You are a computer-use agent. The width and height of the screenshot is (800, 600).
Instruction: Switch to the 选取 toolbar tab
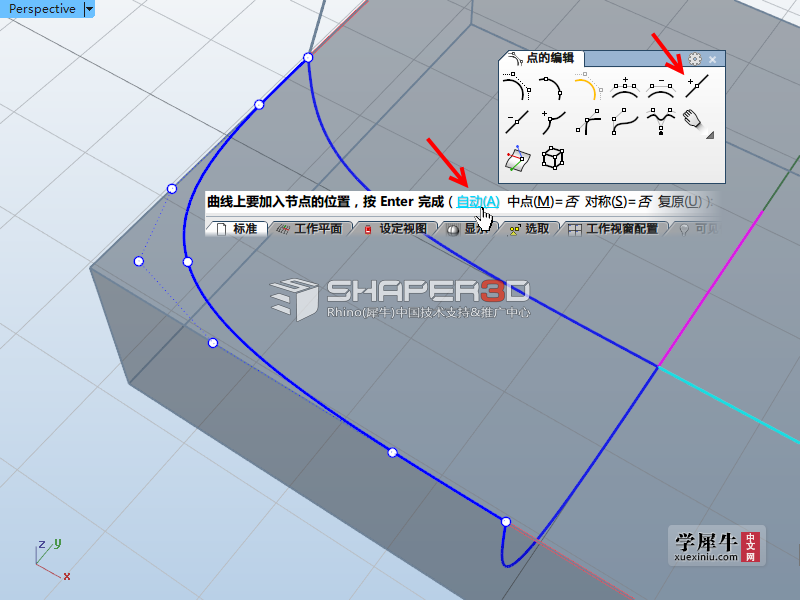(530, 229)
